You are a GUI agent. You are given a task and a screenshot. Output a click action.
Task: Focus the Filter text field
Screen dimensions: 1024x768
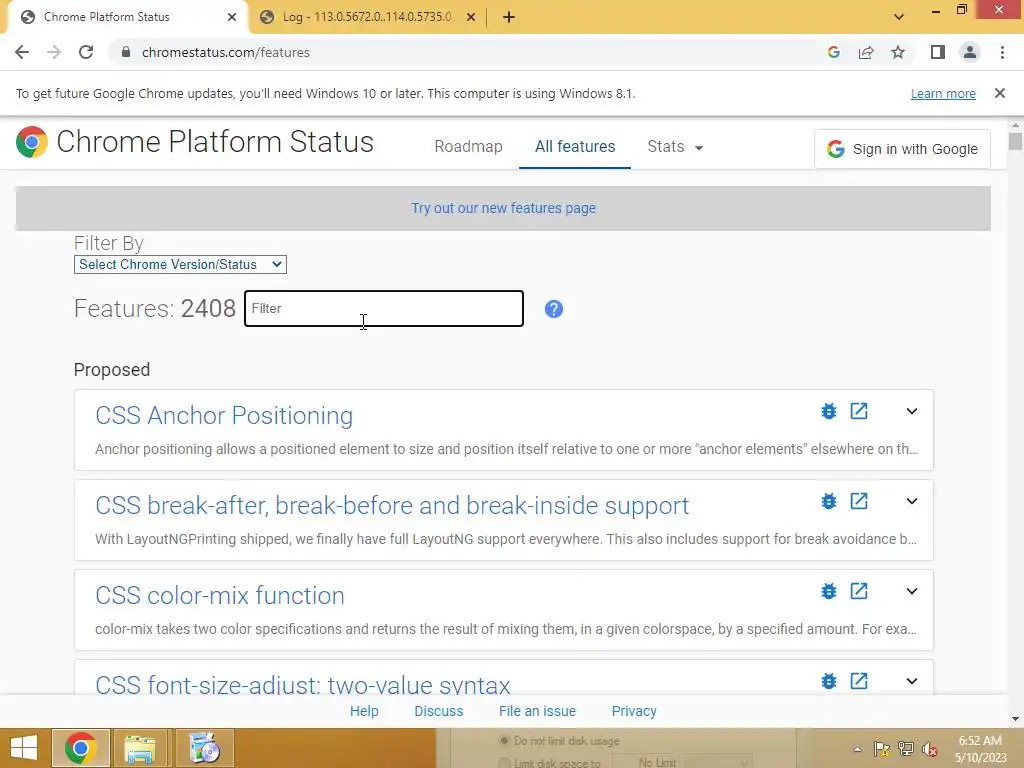coord(384,308)
